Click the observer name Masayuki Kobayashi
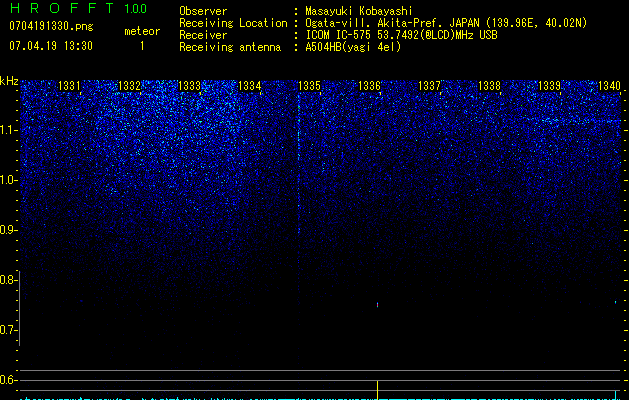The width and height of the screenshot is (629, 400). pyautogui.click(x=359, y=11)
